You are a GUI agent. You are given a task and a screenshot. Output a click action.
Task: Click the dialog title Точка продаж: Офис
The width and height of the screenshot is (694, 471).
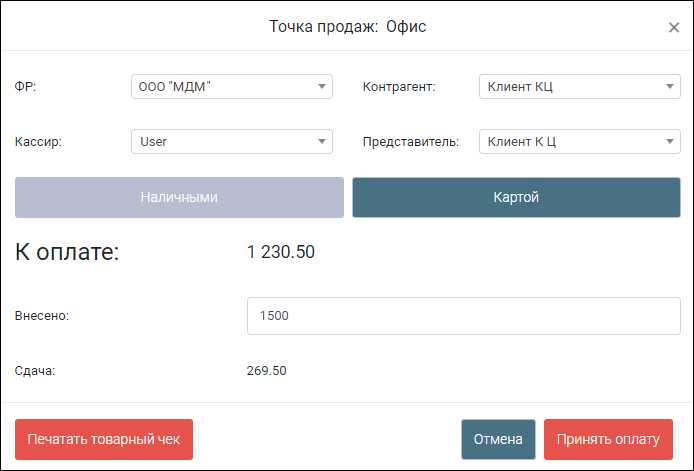point(347,27)
